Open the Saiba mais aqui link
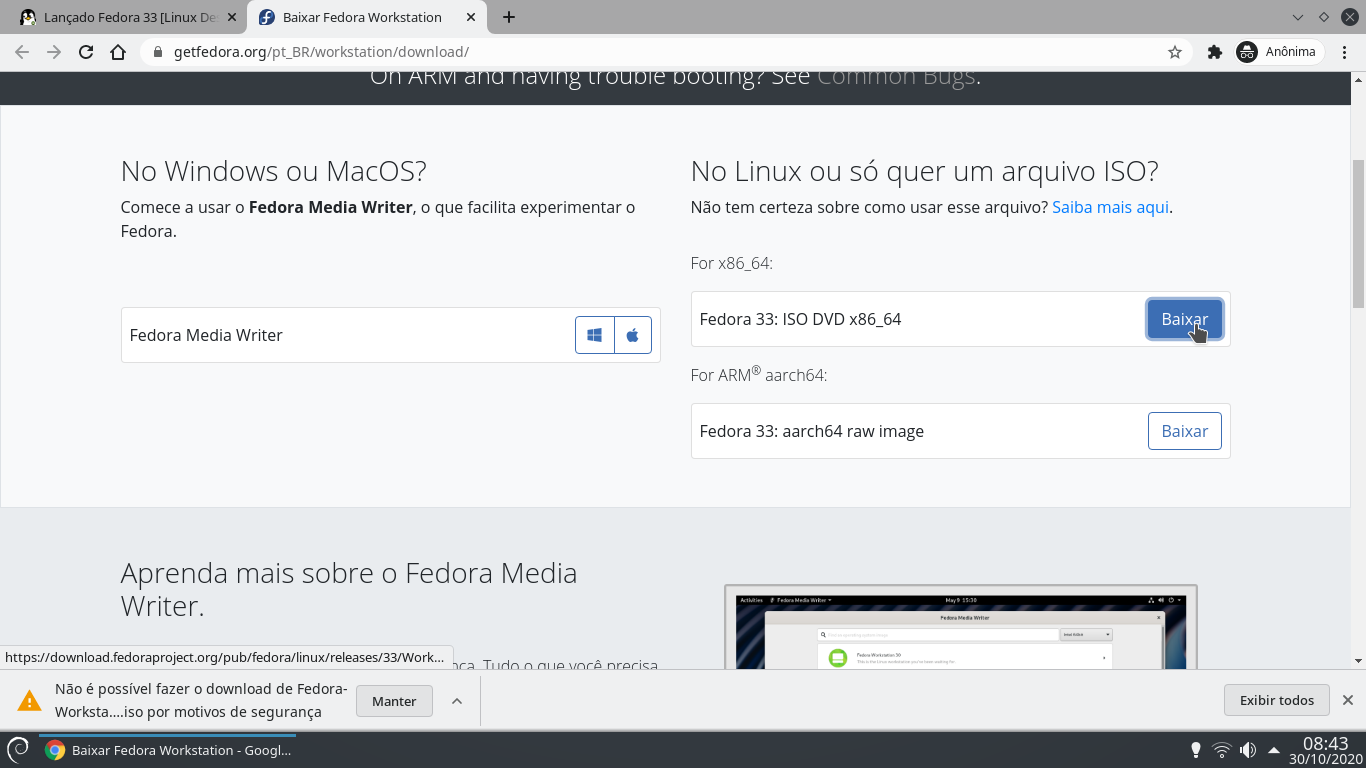This screenshot has height=768, width=1366. coord(1110,207)
